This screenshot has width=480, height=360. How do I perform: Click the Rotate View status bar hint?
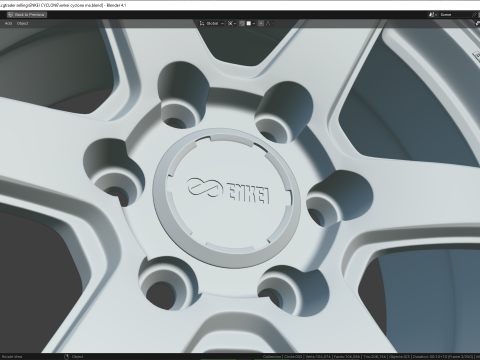click(11, 357)
